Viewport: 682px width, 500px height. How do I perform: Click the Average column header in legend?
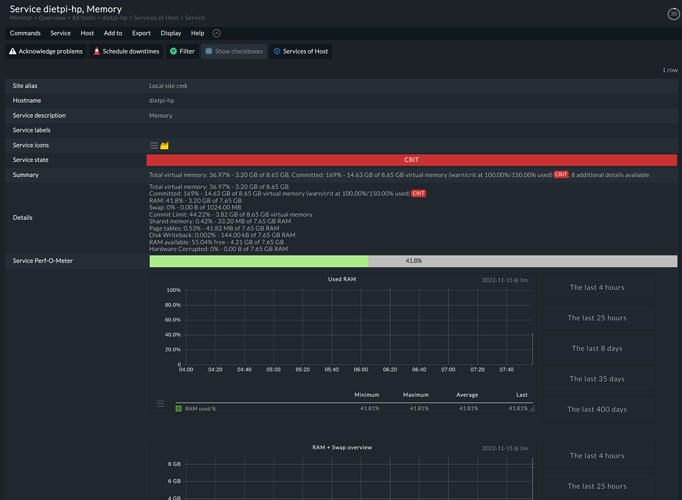[467, 395]
